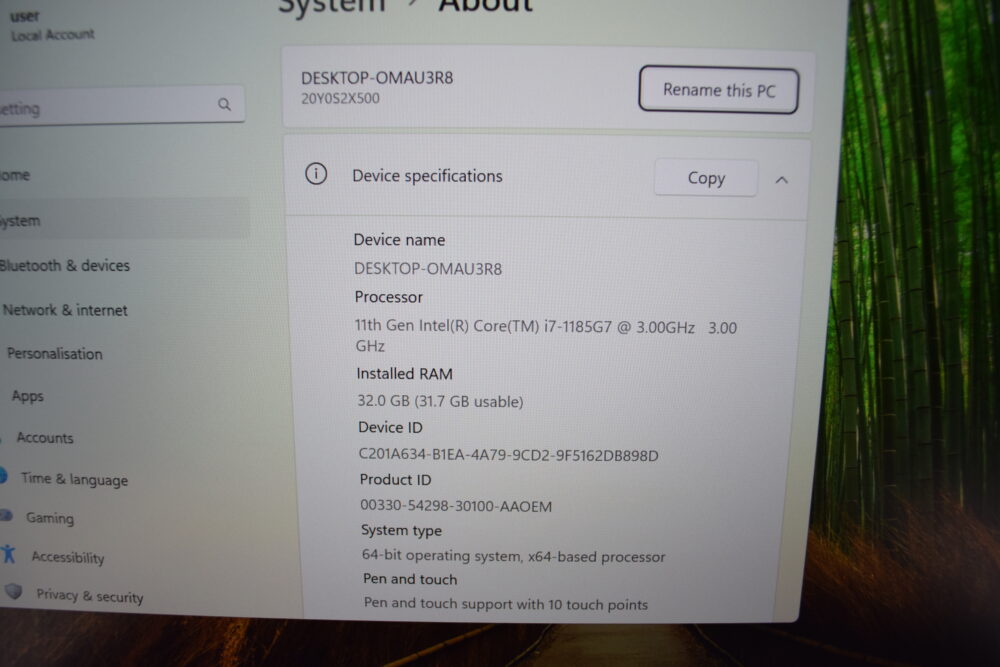Open Gaming settings
This screenshot has height=667, width=1000.
coord(50,518)
